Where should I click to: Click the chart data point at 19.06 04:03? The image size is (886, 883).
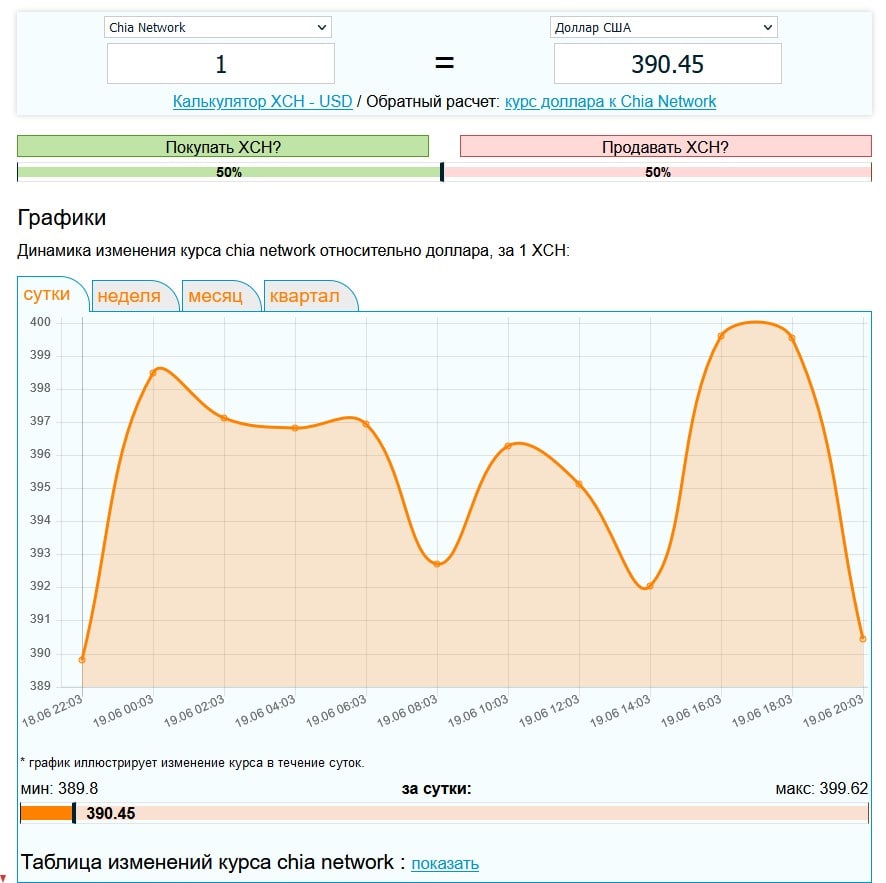coord(295,428)
